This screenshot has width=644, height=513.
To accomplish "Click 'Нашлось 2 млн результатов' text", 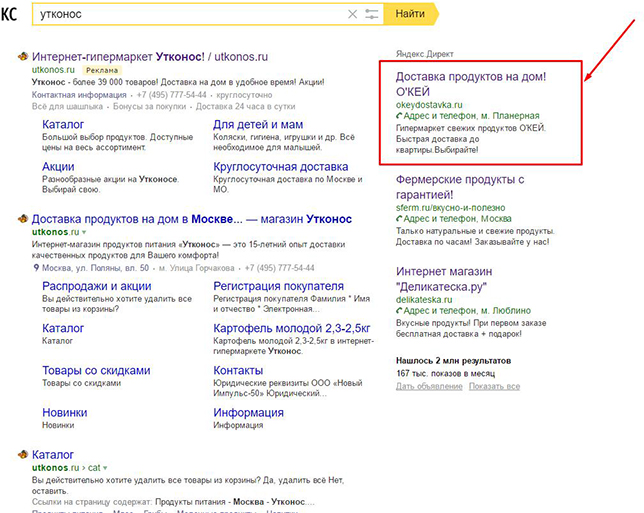I will coord(453,361).
